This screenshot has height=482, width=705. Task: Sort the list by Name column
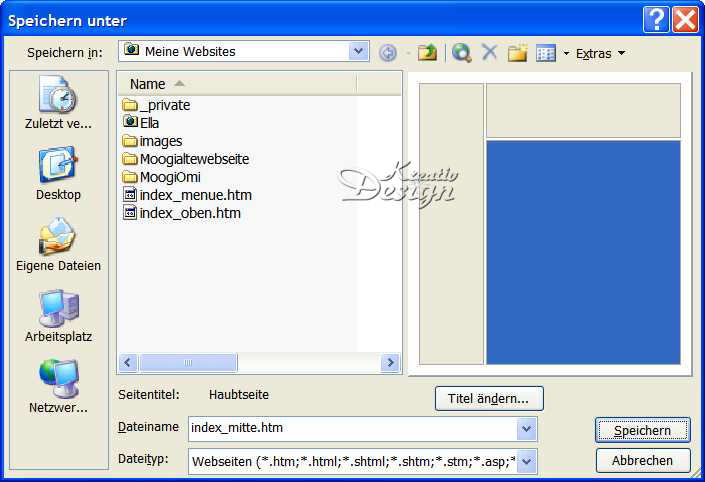pos(237,84)
